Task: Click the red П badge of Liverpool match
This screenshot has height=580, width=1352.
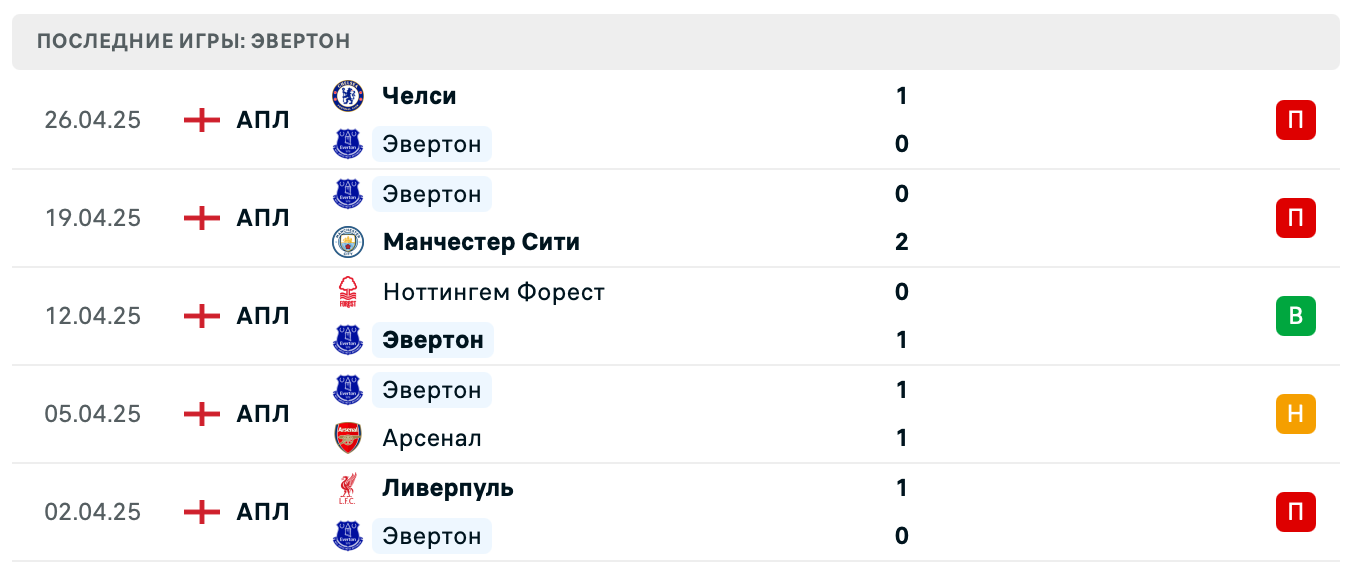Action: (x=1296, y=512)
